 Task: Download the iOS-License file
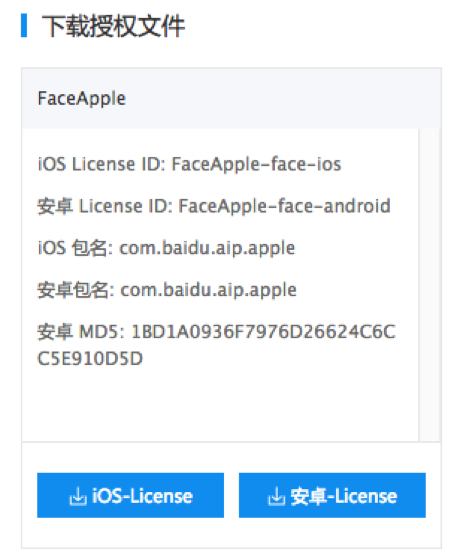pyautogui.click(x=130, y=495)
